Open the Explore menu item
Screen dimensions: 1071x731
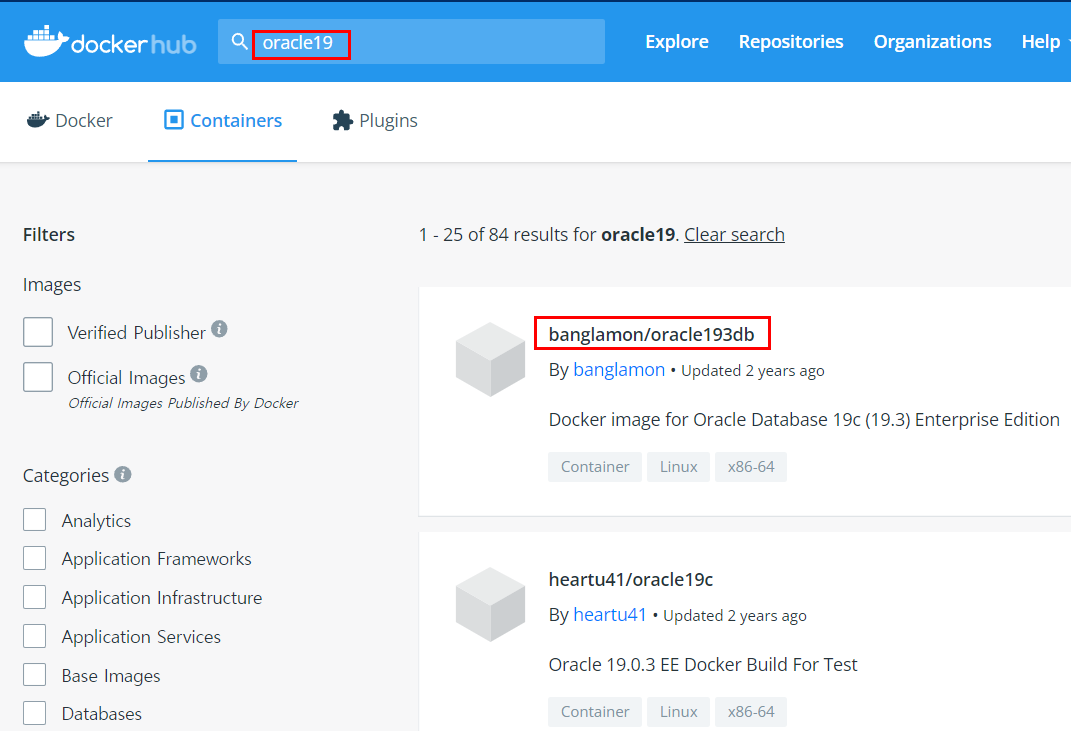(677, 42)
